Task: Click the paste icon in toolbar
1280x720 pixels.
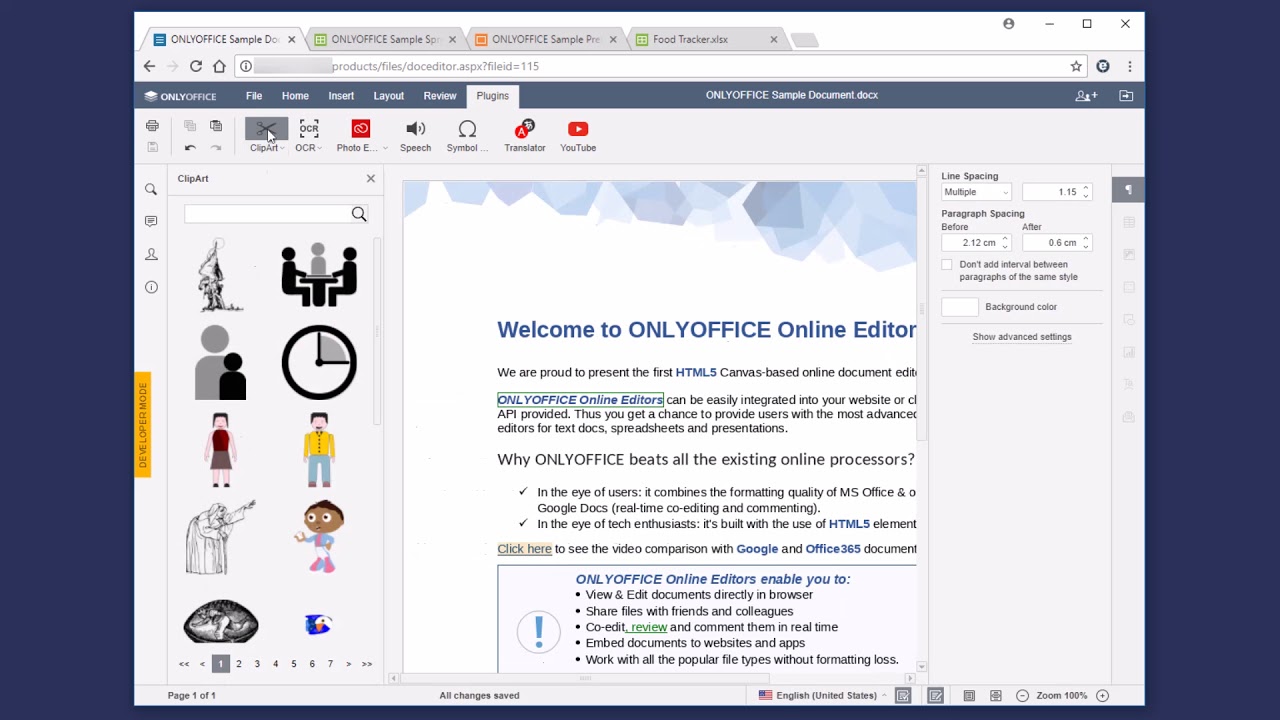Action: pyautogui.click(x=216, y=126)
